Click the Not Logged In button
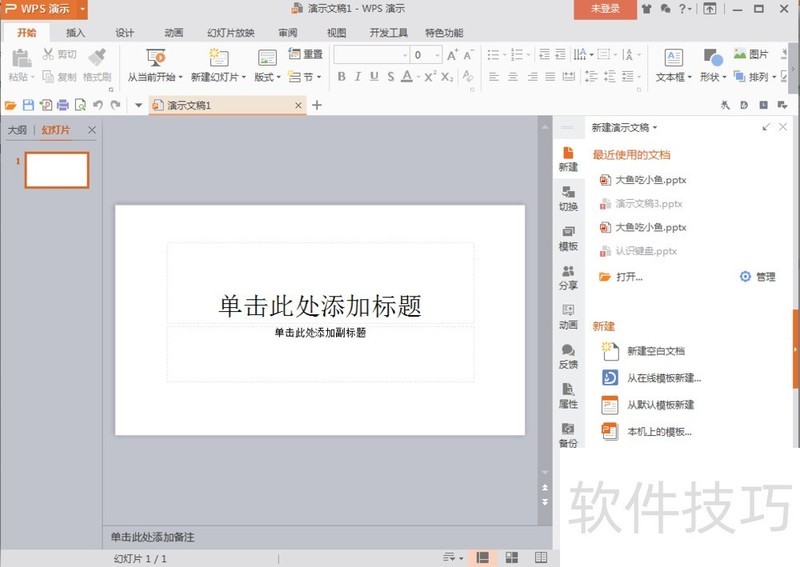 [605, 9]
